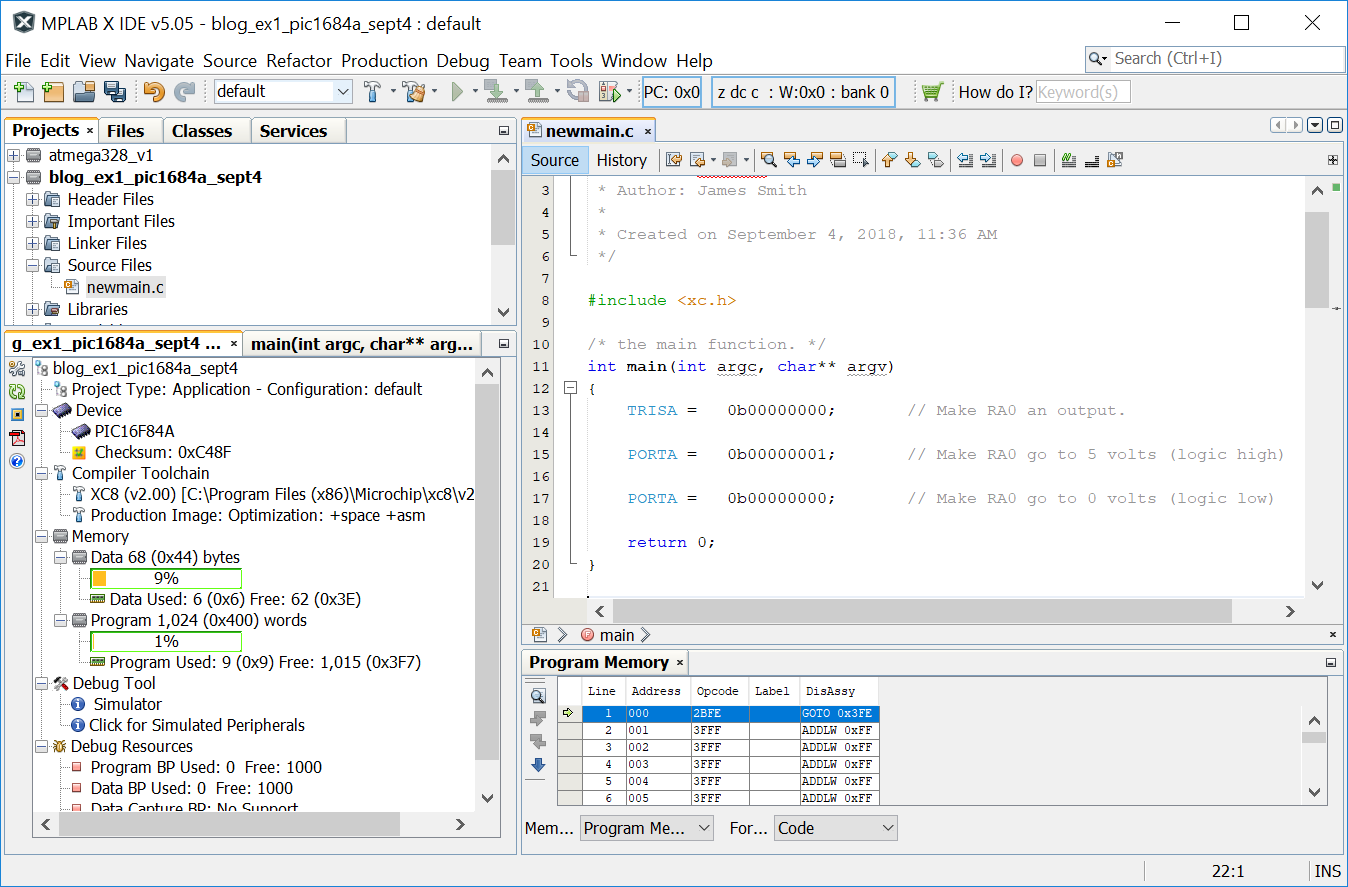
Task: Click the New File toolbar icon
Action: (25, 92)
